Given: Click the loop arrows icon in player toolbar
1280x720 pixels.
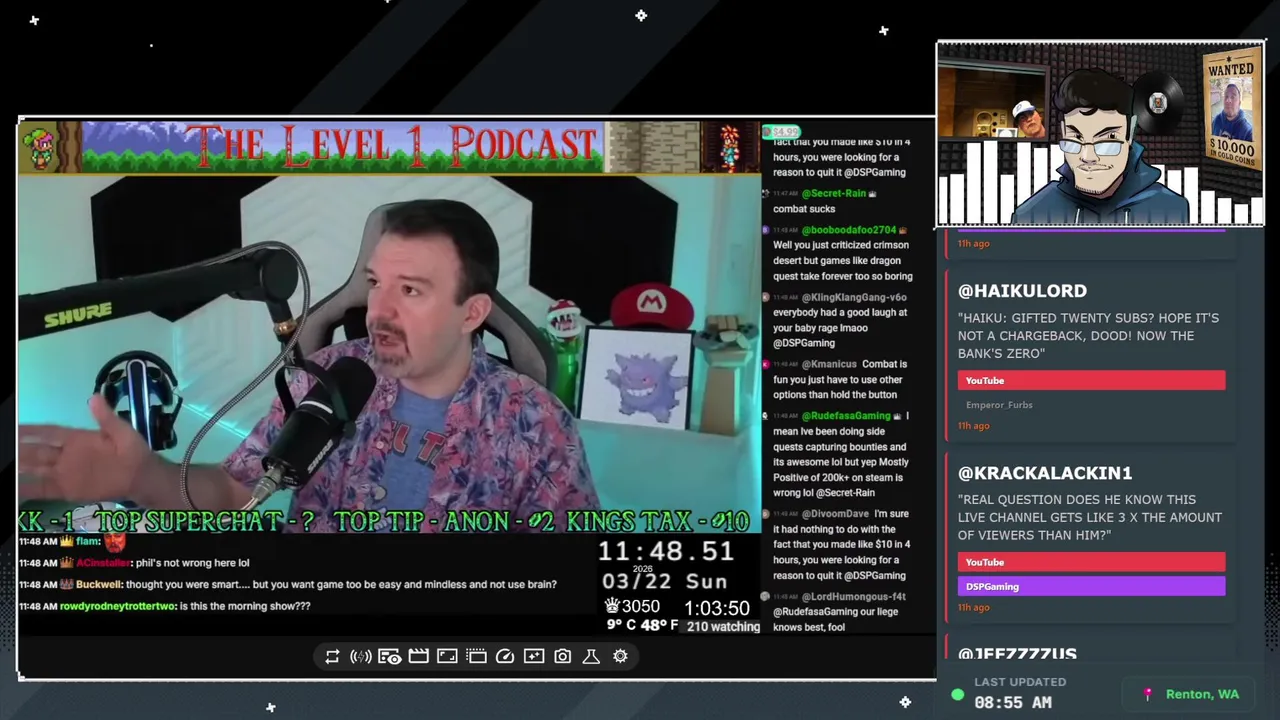Looking at the screenshot, I should pos(332,656).
